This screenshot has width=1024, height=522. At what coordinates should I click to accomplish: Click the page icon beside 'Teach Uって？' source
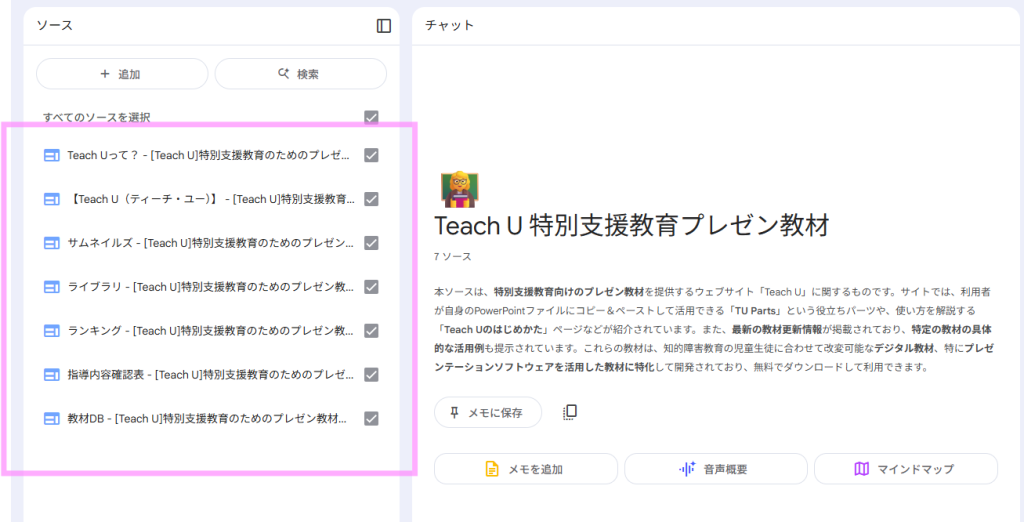coord(52,155)
